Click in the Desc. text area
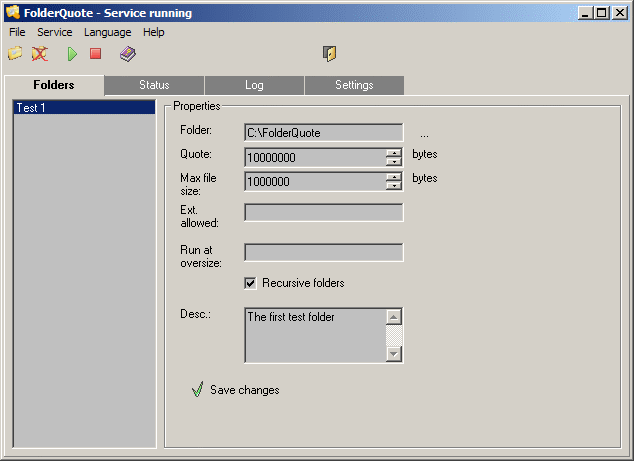 click(x=315, y=335)
